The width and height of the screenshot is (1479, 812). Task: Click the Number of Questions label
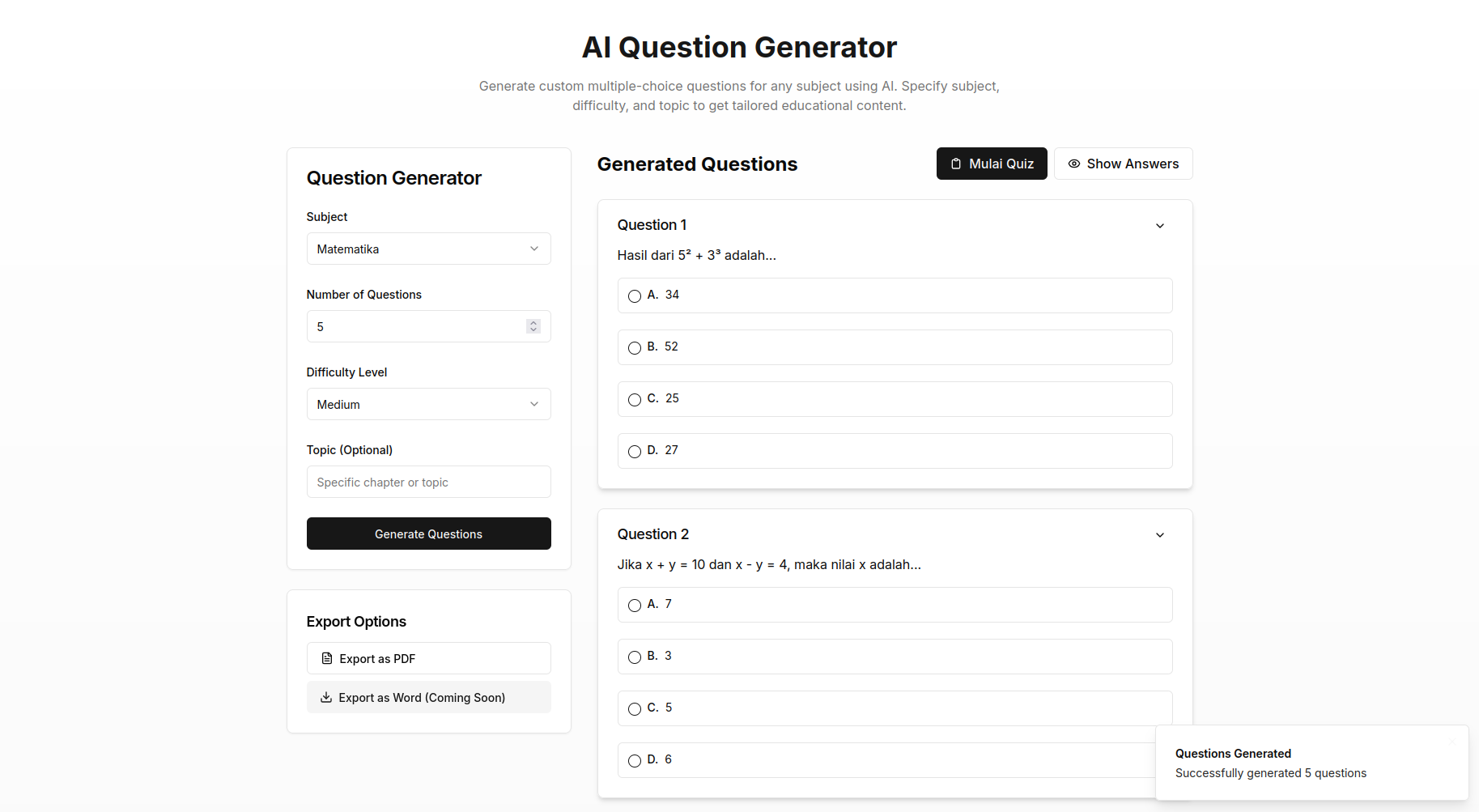pyautogui.click(x=363, y=295)
